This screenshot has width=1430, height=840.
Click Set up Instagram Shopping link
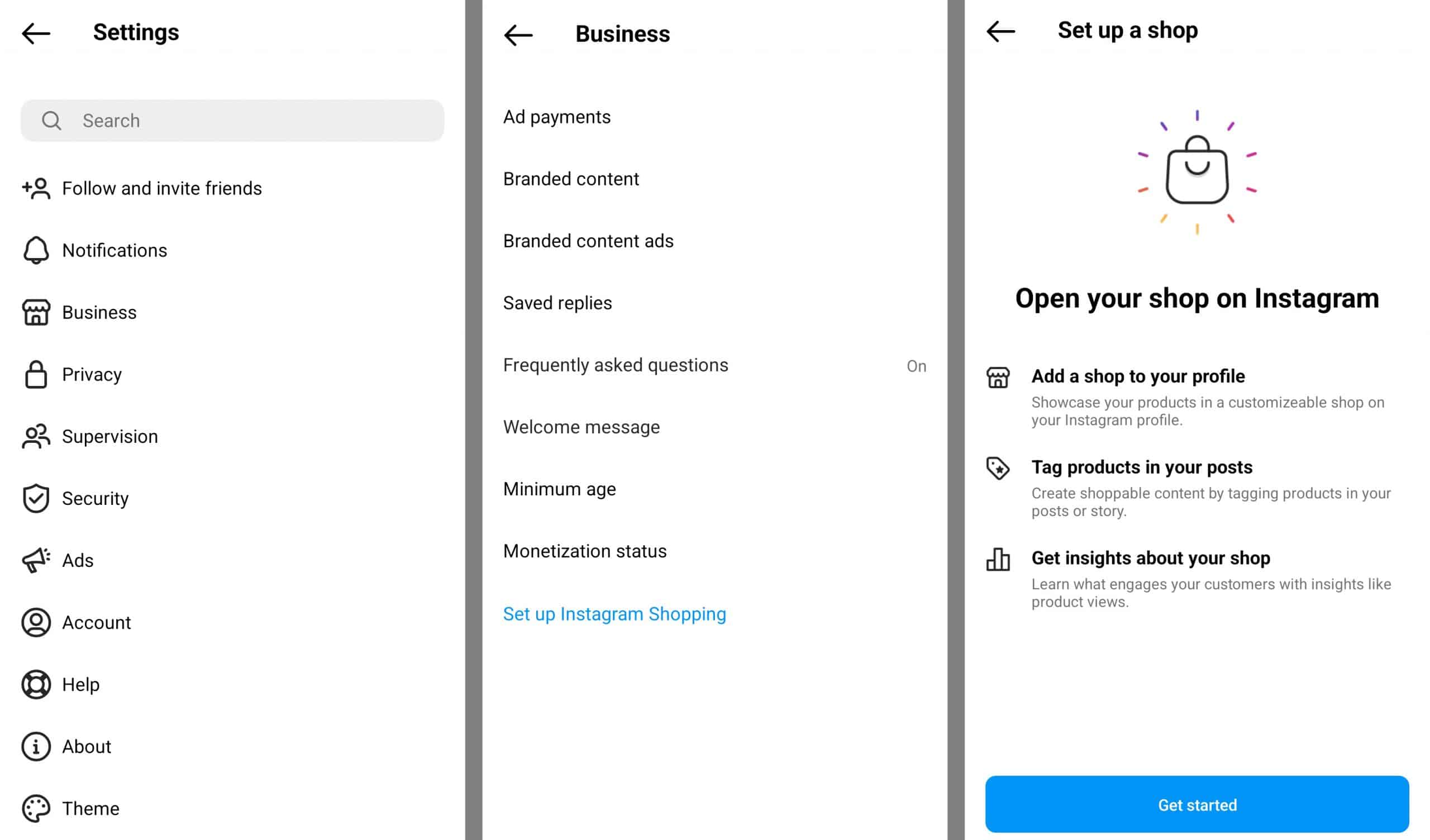pyautogui.click(x=614, y=614)
